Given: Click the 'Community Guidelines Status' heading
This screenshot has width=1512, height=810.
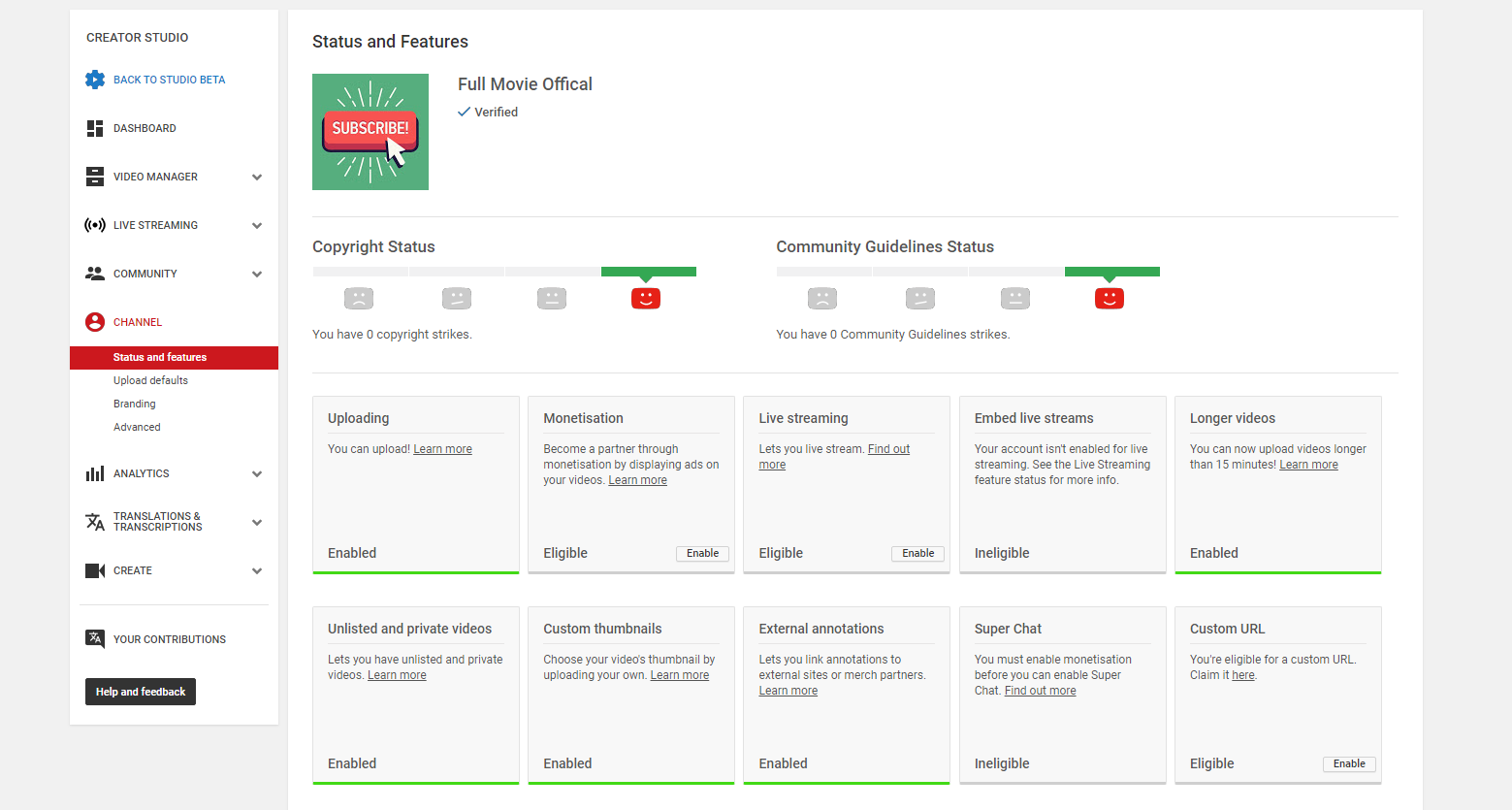Looking at the screenshot, I should point(885,247).
